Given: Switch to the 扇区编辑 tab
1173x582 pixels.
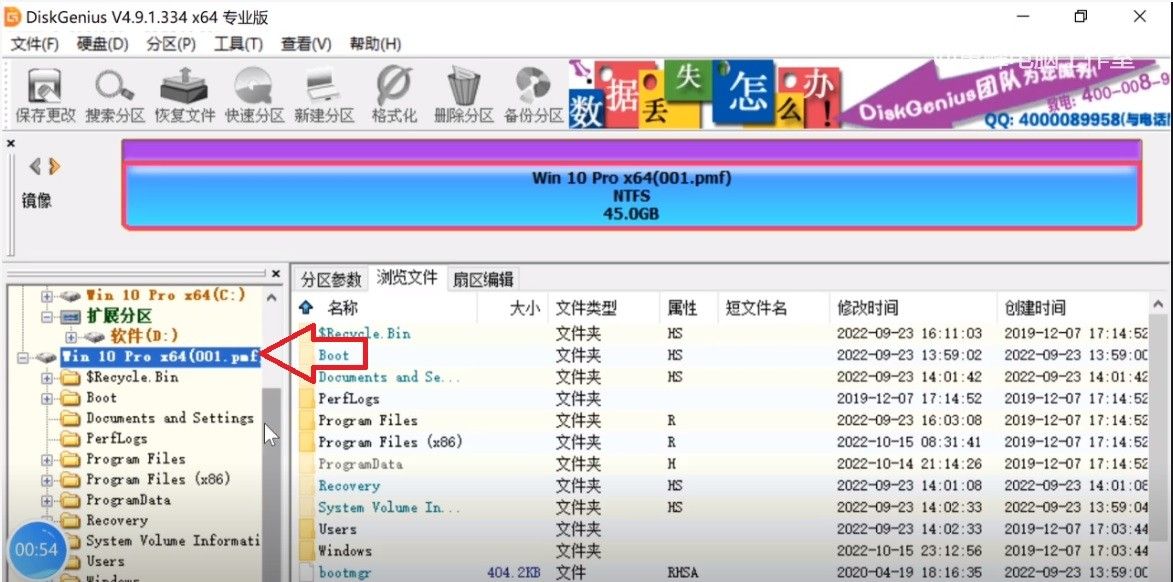Looking at the screenshot, I should 483,278.
